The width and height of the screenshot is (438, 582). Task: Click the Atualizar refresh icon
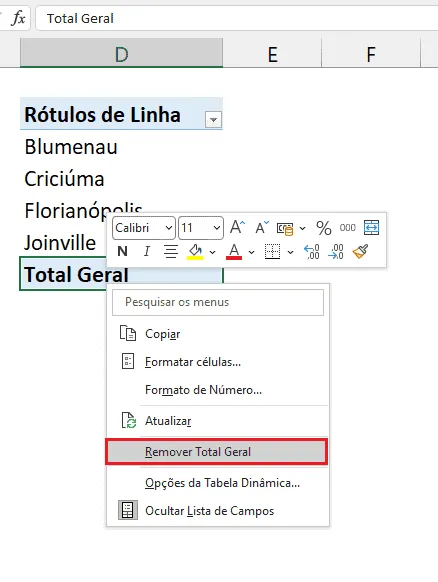pyautogui.click(x=129, y=420)
